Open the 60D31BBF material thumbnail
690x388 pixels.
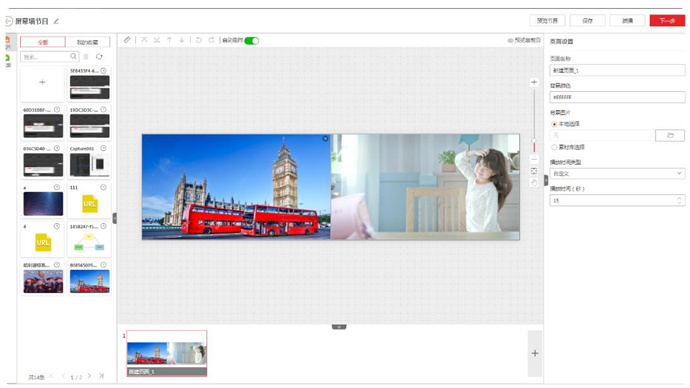[43, 126]
